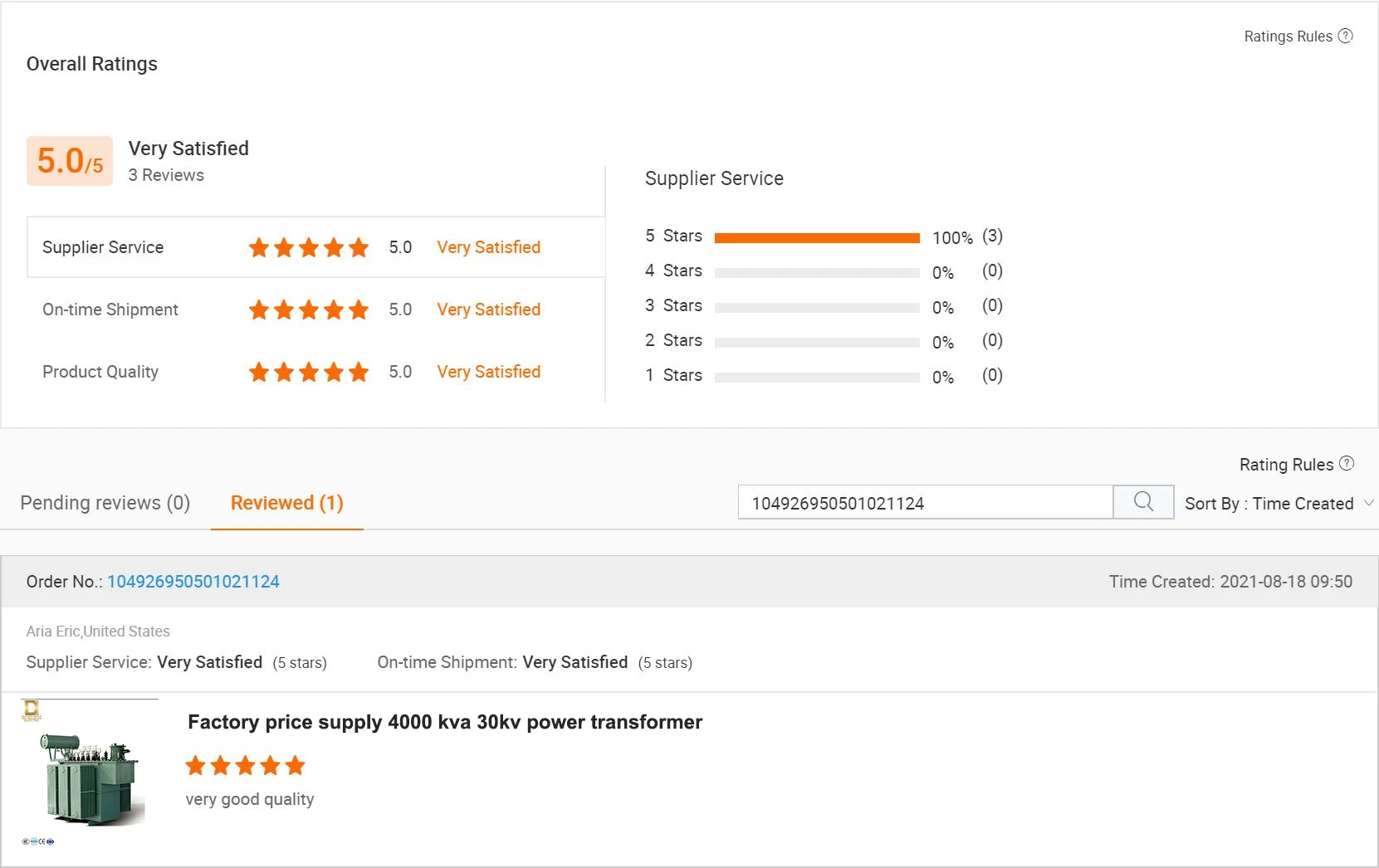Image resolution: width=1379 pixels, height=868 pixels.
Task: Click the order number search input field
Action: coord(925,503)
